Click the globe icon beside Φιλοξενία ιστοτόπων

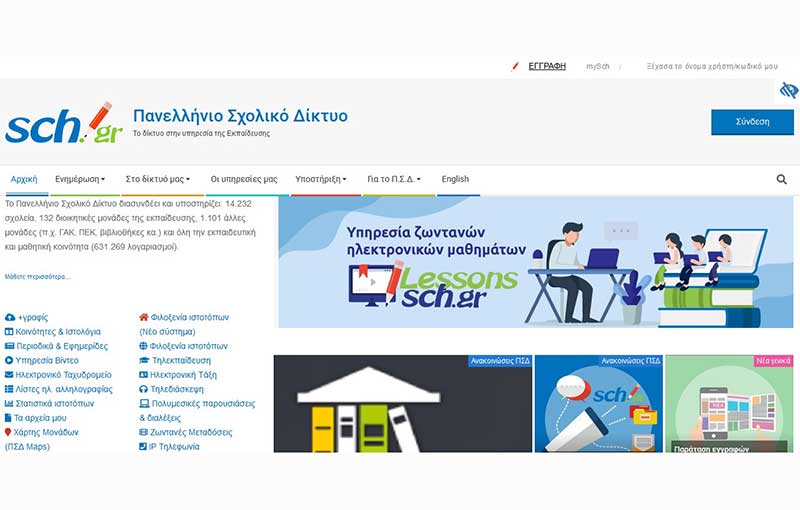point(143,346)
